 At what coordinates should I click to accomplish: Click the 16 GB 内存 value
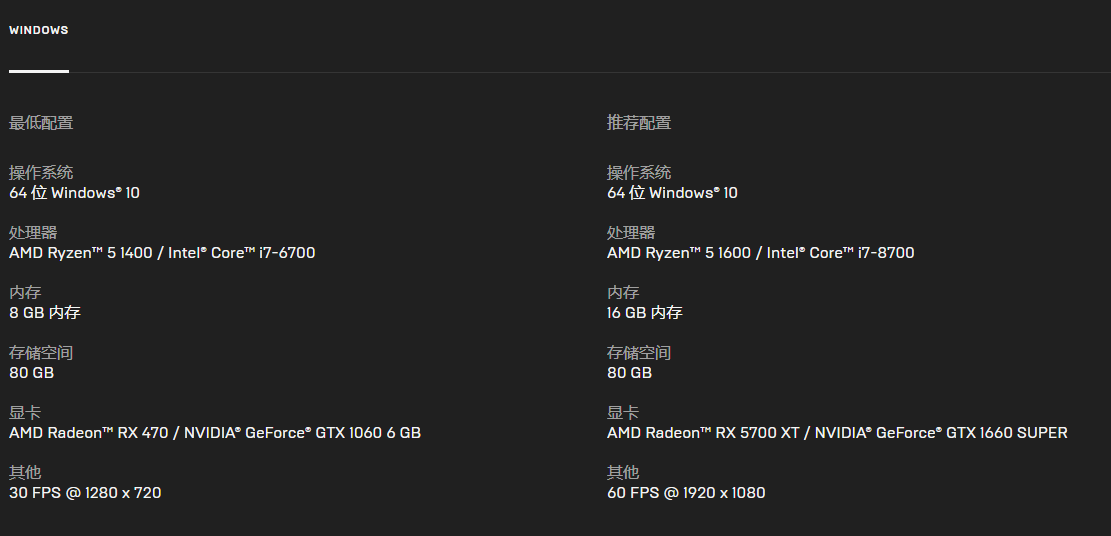click(645, 313)
